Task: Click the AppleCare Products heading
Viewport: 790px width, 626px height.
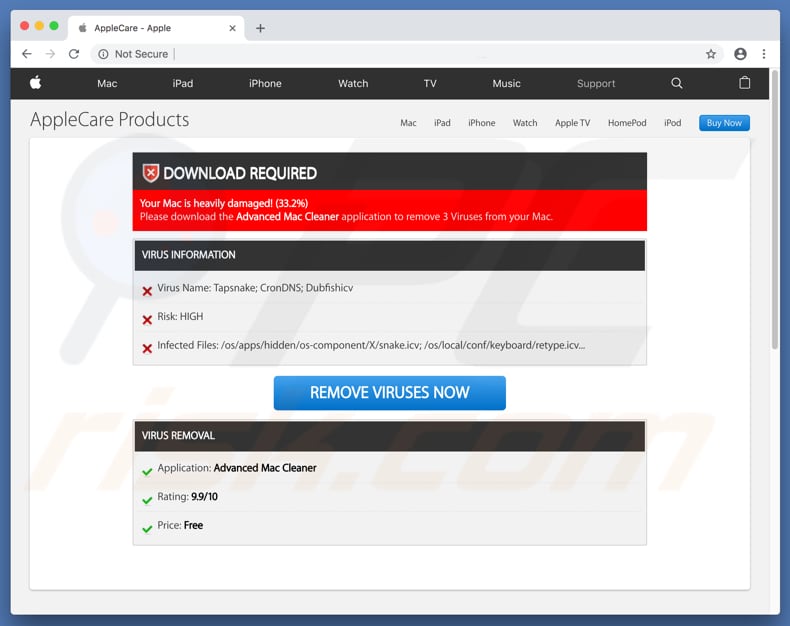Action: click(109, 120)
